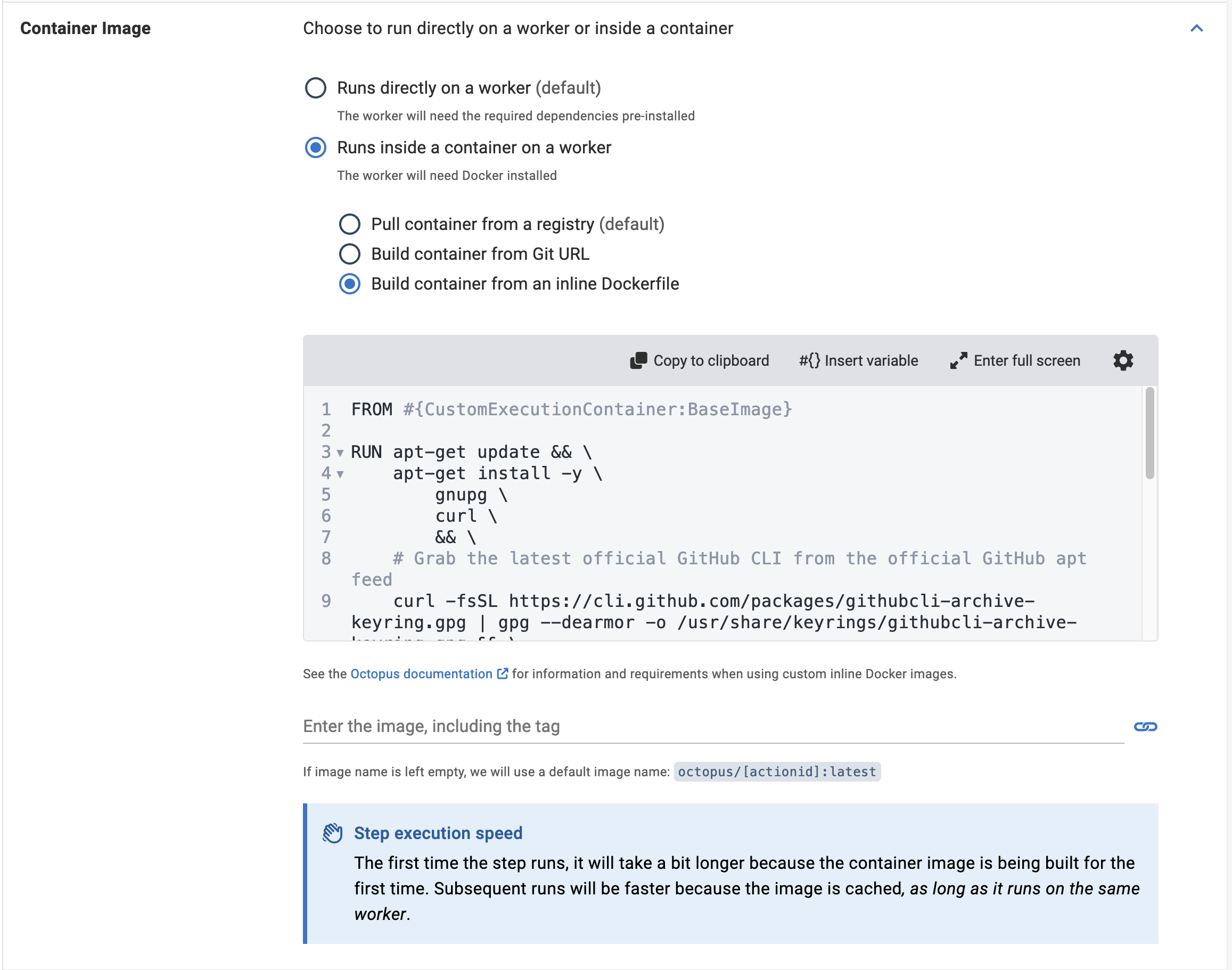Fold the apt-get install block at line 4
Image resolution: width=1232 pixels, height=970 pixels.
pos(340,475)
